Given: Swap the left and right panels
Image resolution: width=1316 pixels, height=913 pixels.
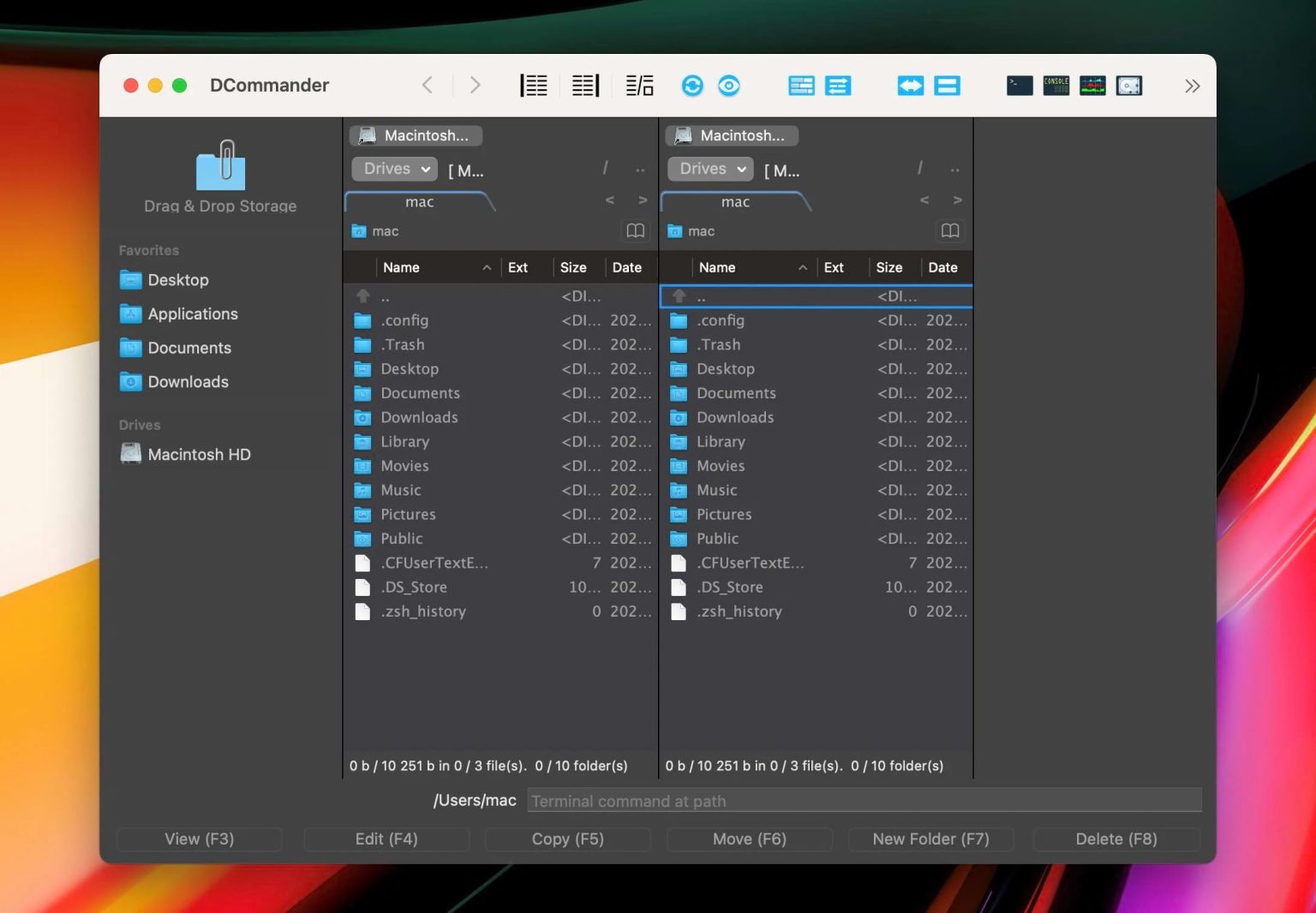Looking at the screenshot, I should 910,86.
